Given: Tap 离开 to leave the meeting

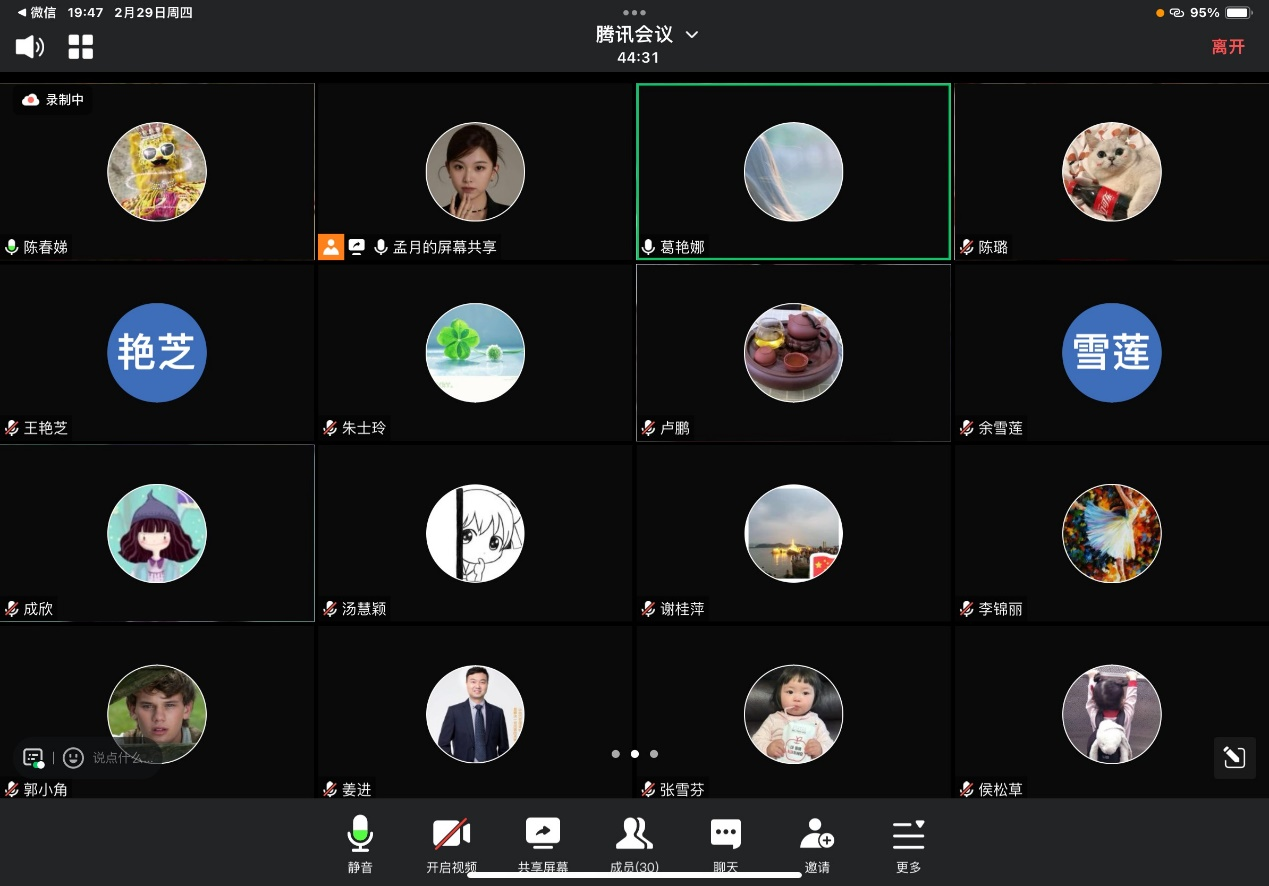Looking at the screenshot, I should click(1228, 47).
